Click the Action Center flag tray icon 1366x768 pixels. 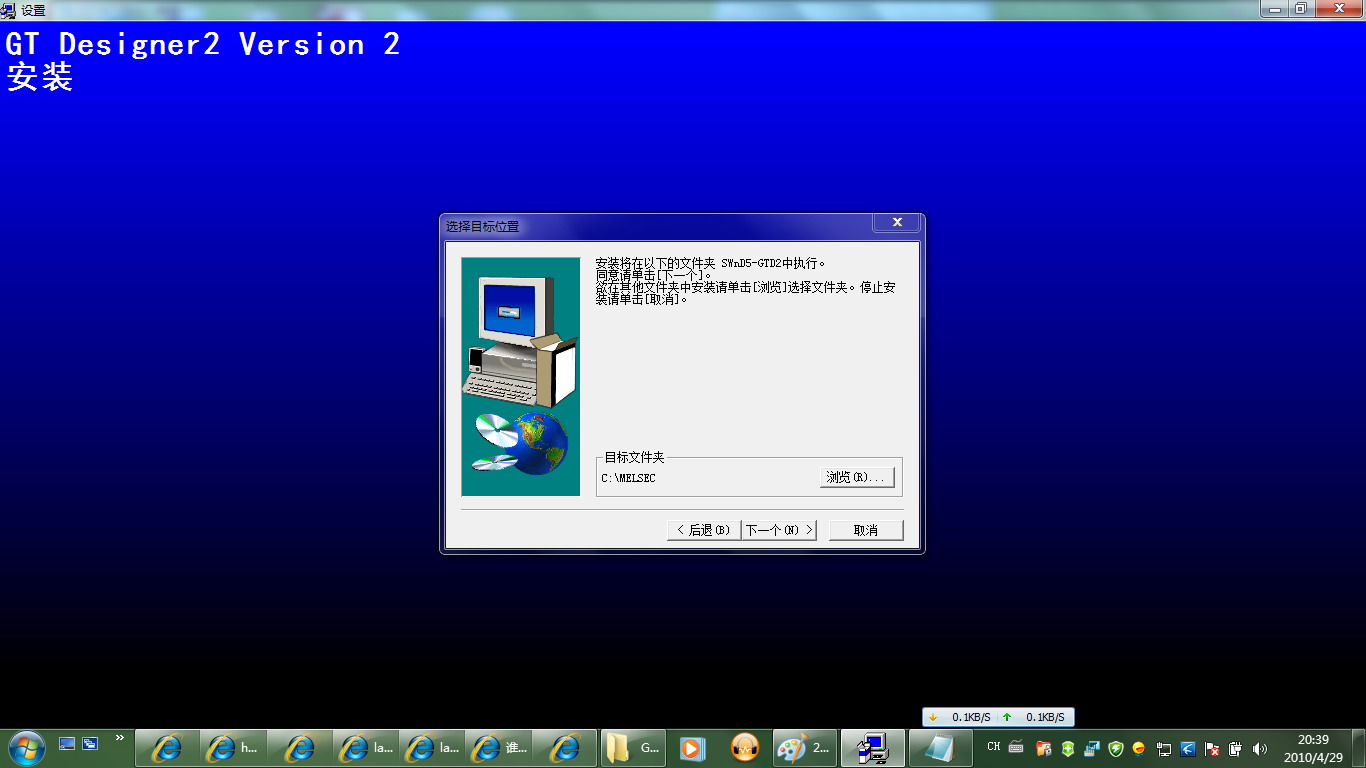1212,748
